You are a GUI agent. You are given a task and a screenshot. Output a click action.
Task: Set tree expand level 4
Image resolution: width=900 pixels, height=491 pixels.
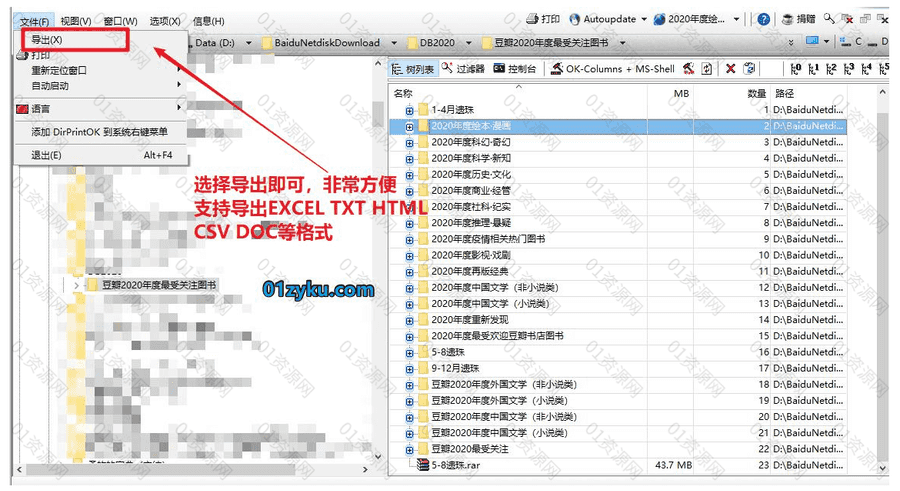coord(867,69)
